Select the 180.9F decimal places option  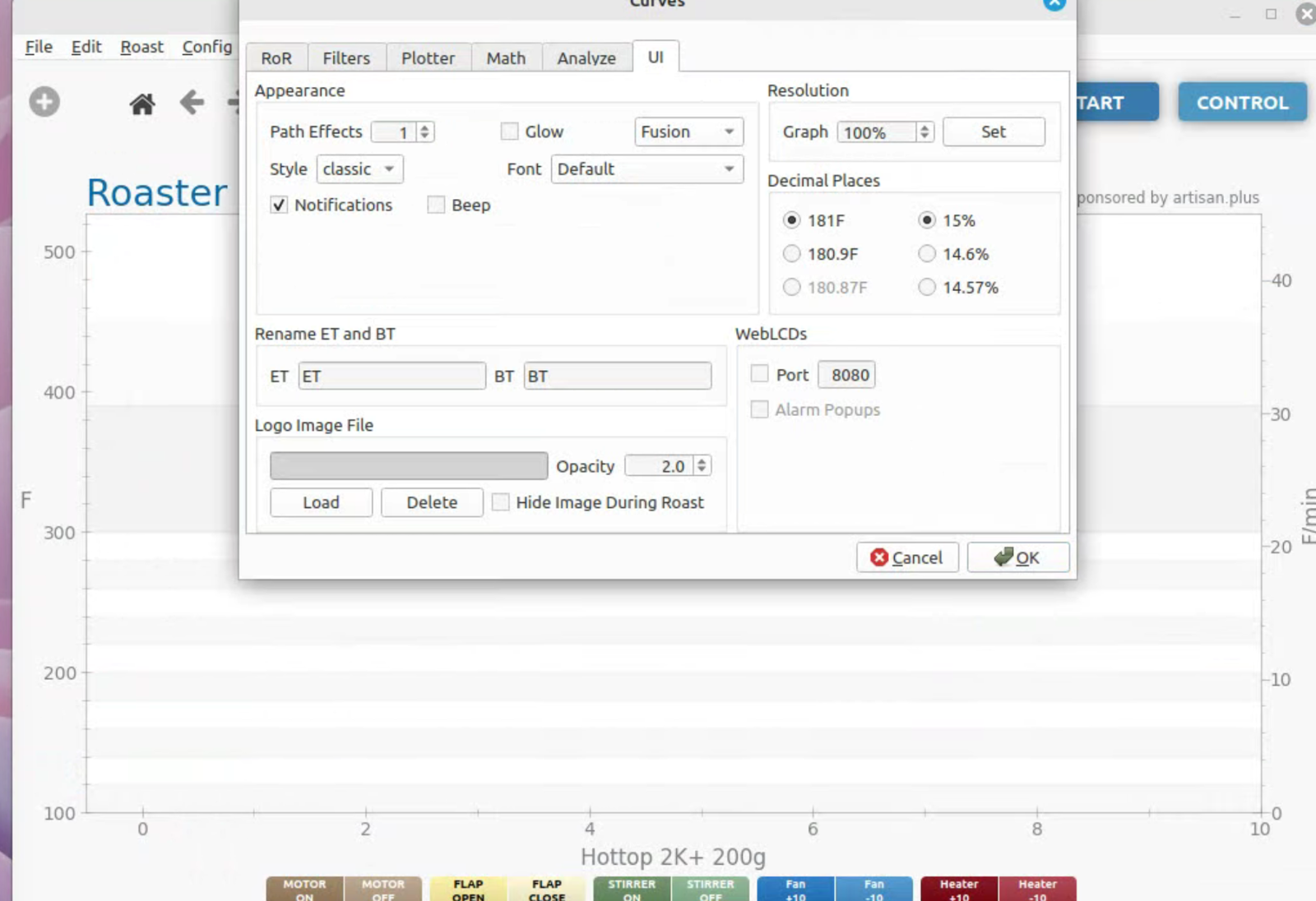point(791,254)
